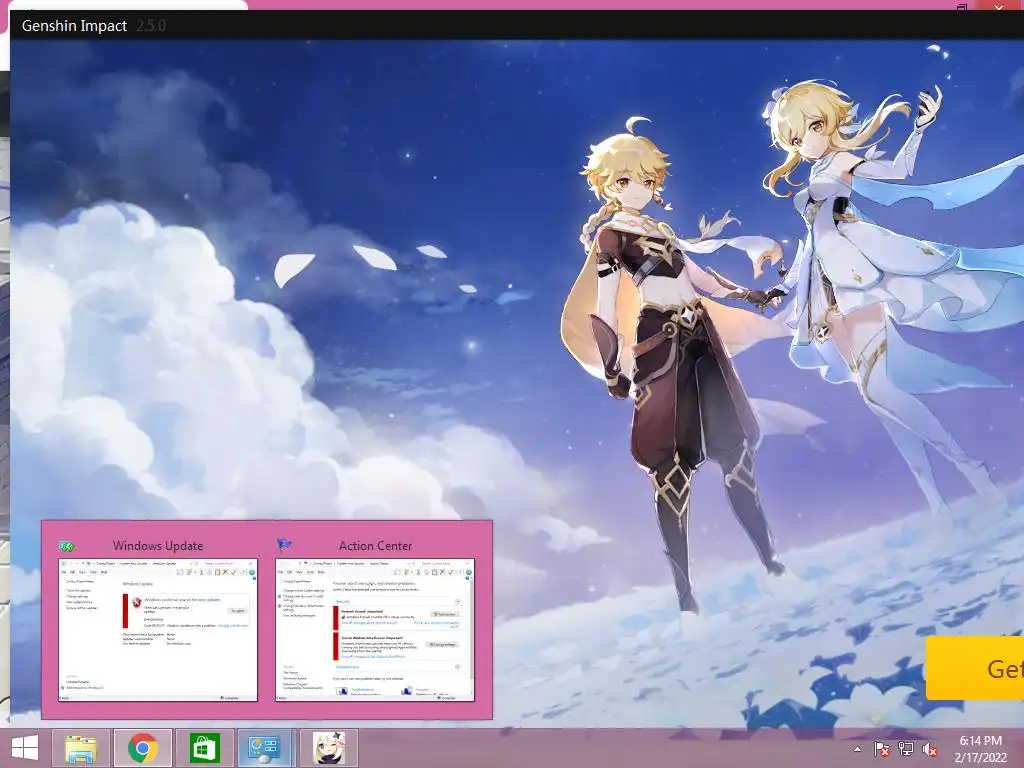Click the Windows Update preview title
Screen dimensions: 1024x768
coord(158,545)
